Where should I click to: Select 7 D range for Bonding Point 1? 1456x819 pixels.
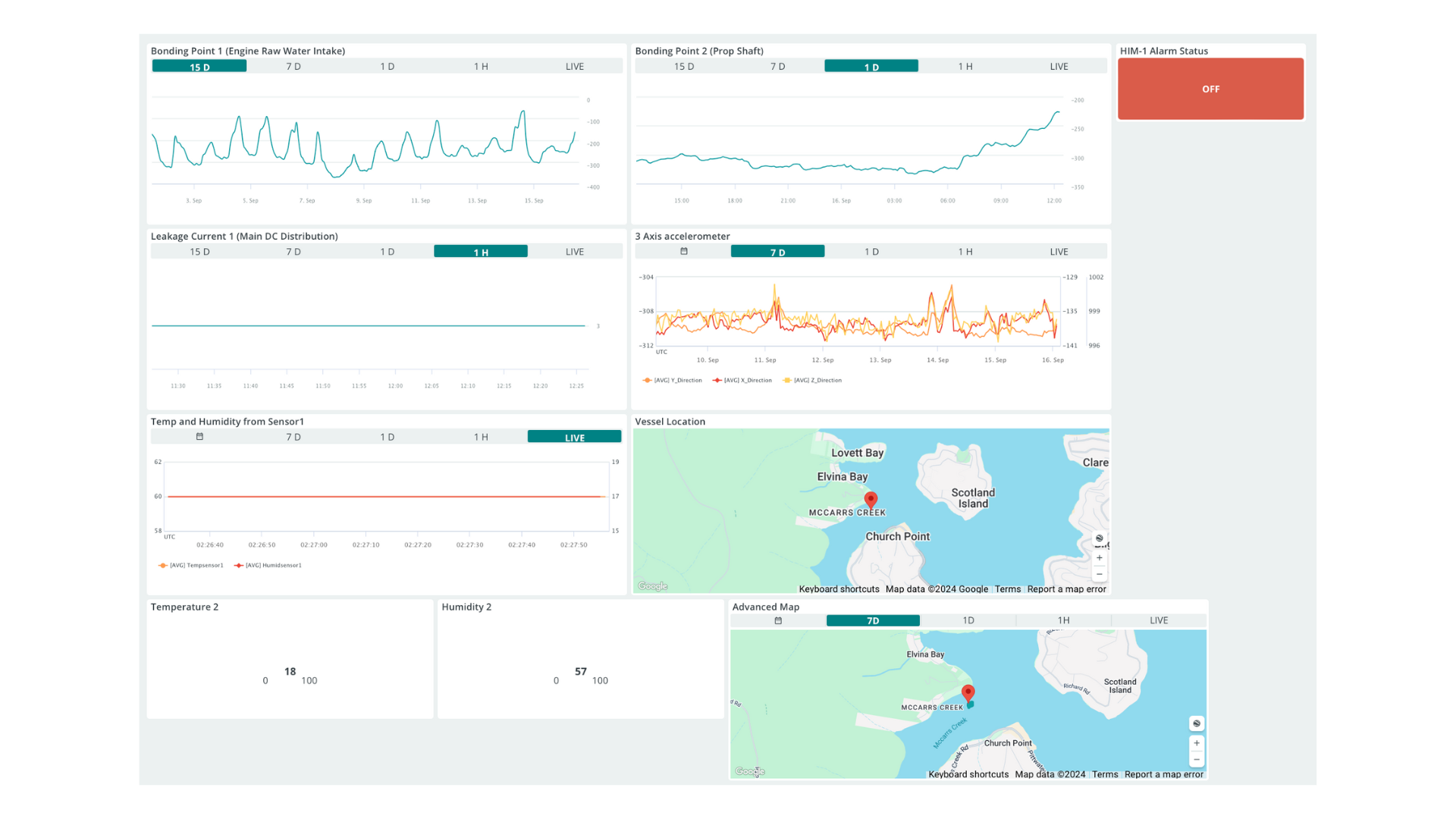point(293,67)
